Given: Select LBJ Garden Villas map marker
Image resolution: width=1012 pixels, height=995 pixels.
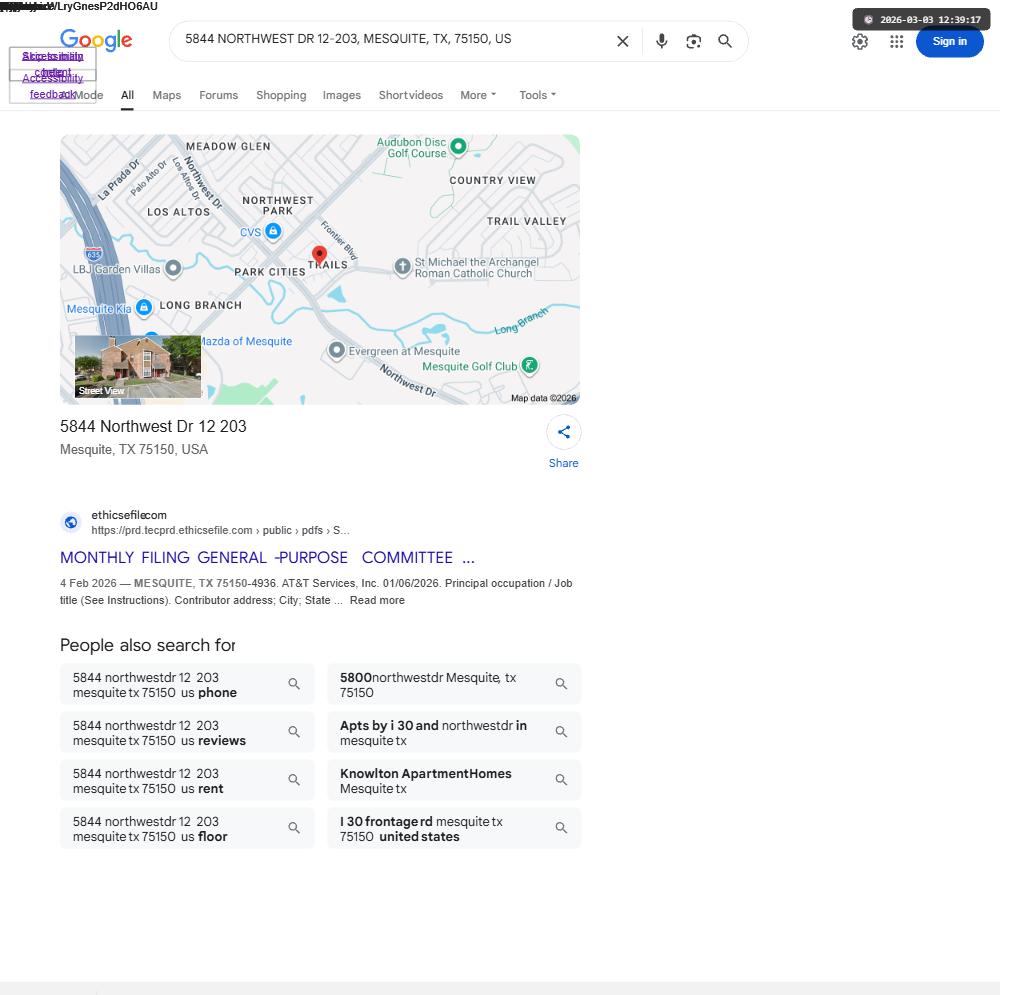Looking at the screenshot, I should pos(173,268).
